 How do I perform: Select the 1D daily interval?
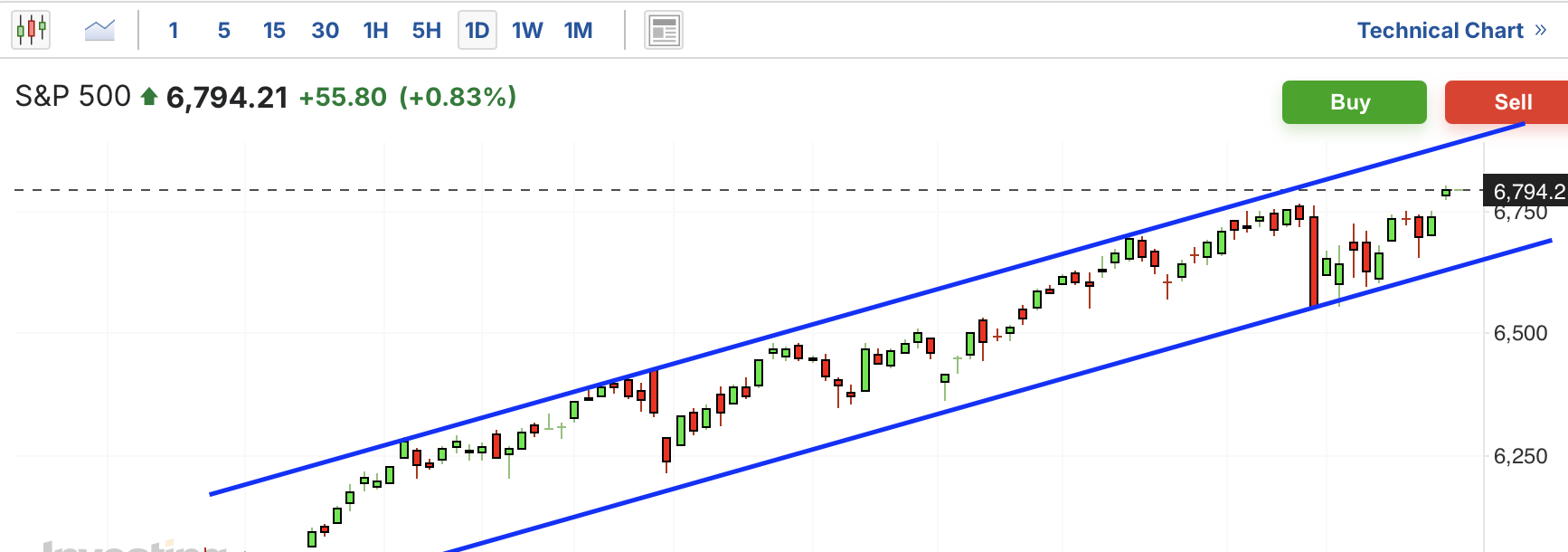click(x=477, y=31)
